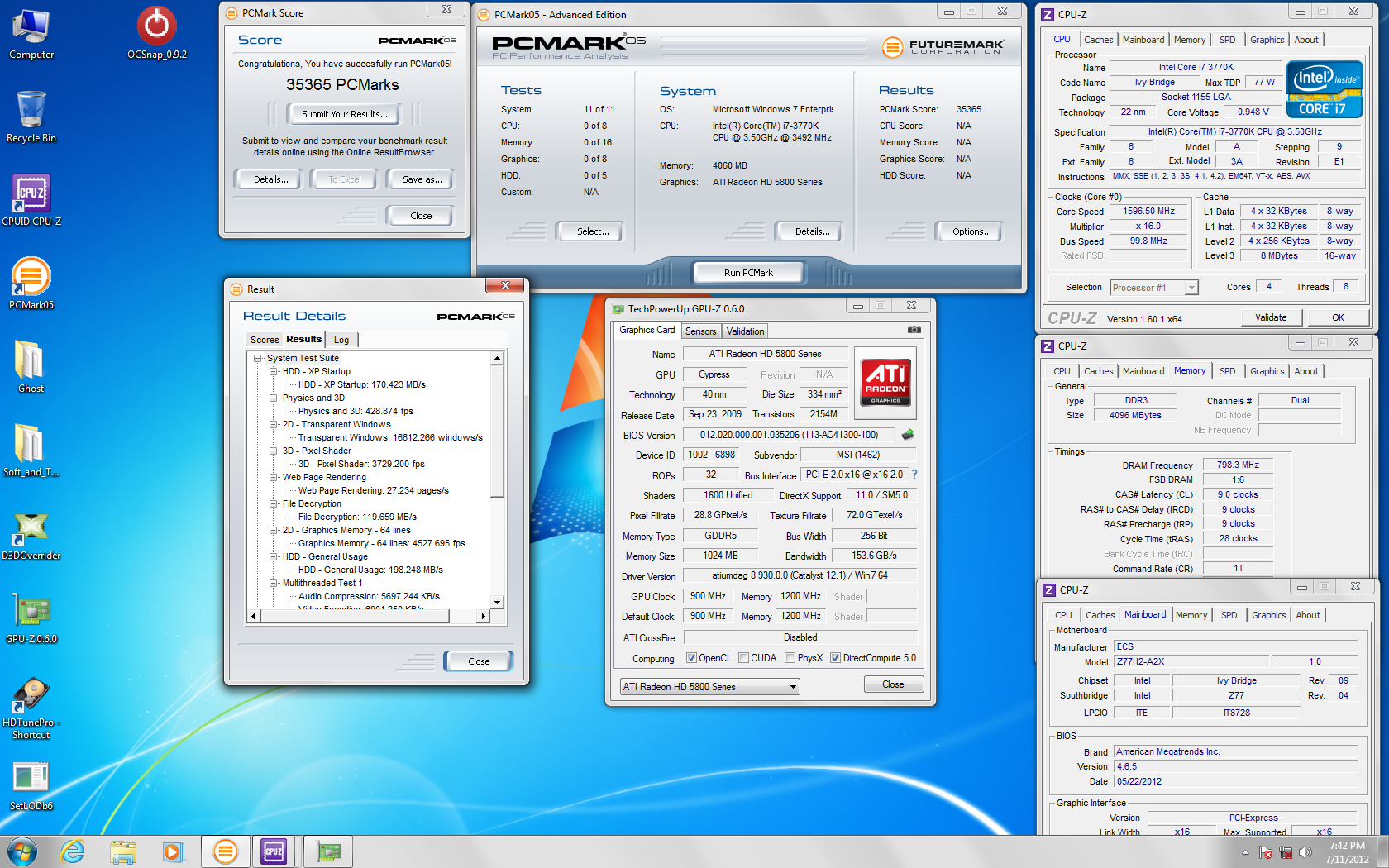
Task: Open the ATI Radeon HD 5800 Series dropdown
Action: (710, 686)
